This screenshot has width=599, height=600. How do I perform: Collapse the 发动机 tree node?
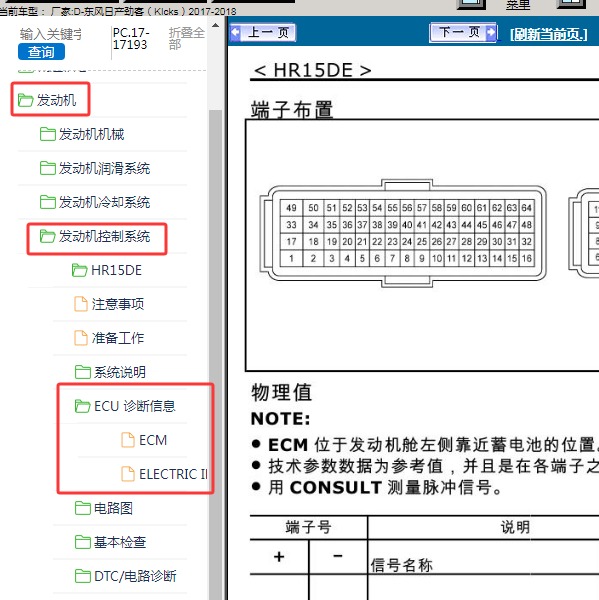pyautogui.click(x=56, y=100)
